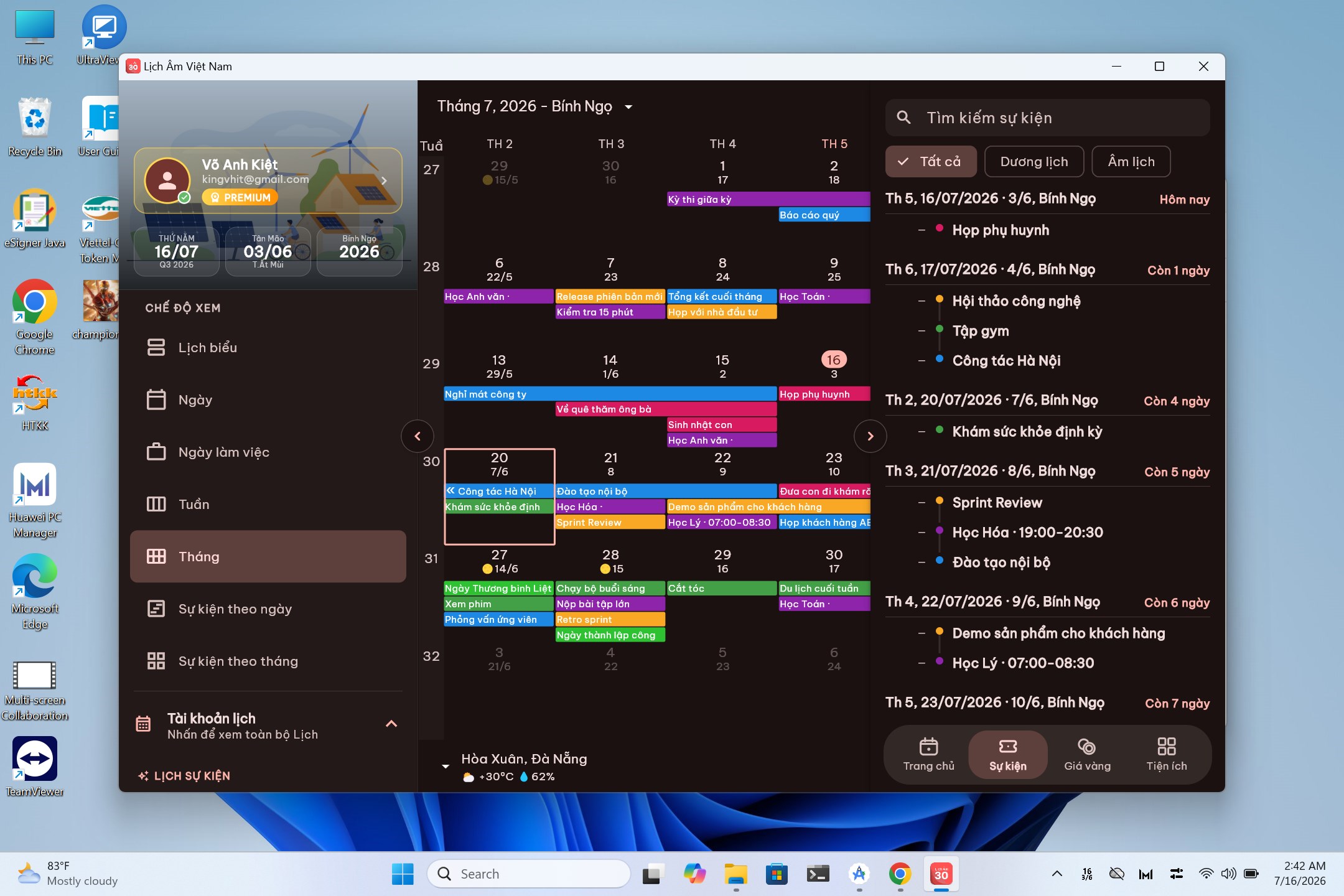The width and height of the screenshot is (1344, 896).
Task: Switch to Tuần view
Action: [268, 504]
